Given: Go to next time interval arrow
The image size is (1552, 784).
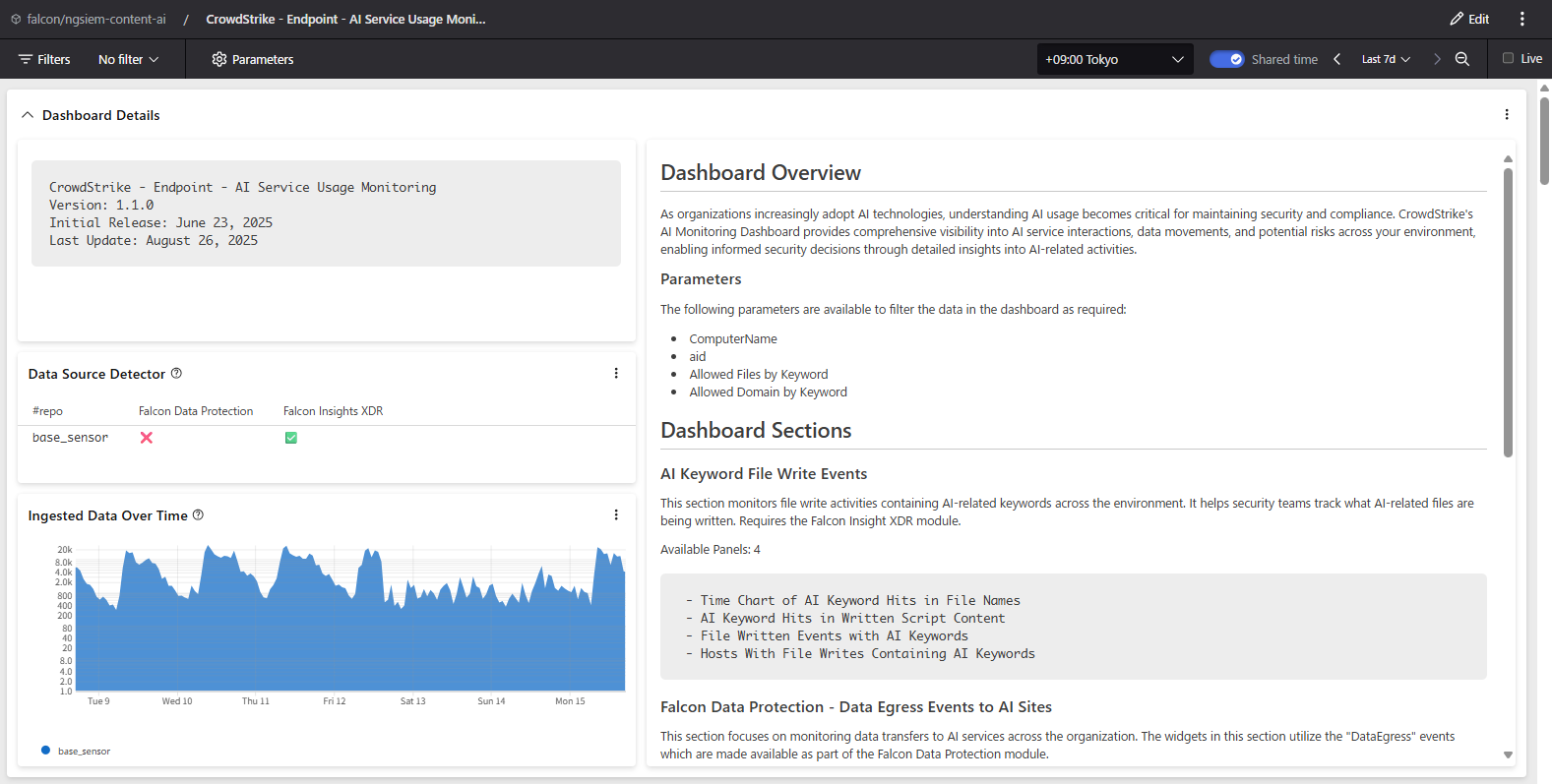Looking at the screenshot, I should (x=1437, y=59).
